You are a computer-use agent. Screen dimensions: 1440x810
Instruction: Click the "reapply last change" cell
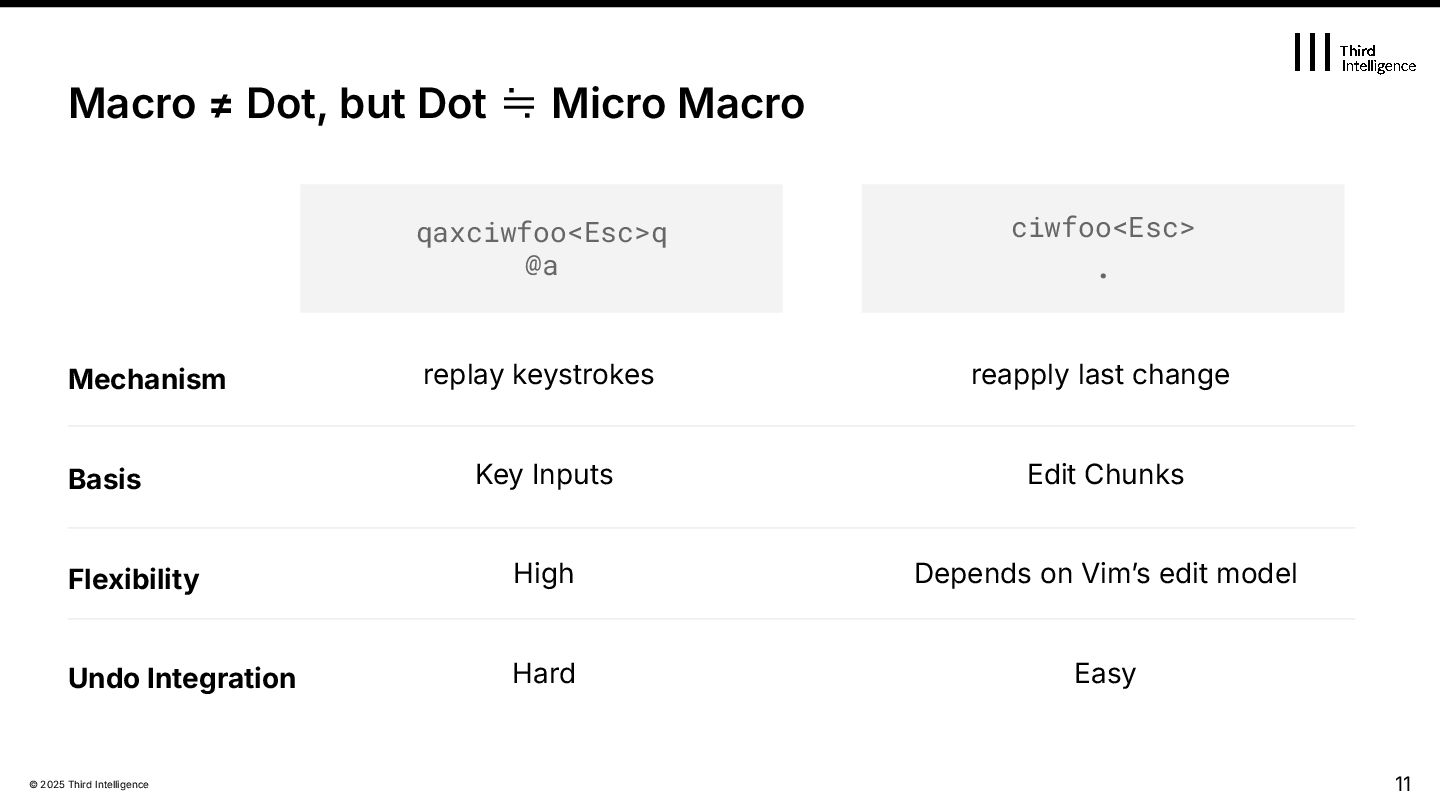(x=1100, y=375)
